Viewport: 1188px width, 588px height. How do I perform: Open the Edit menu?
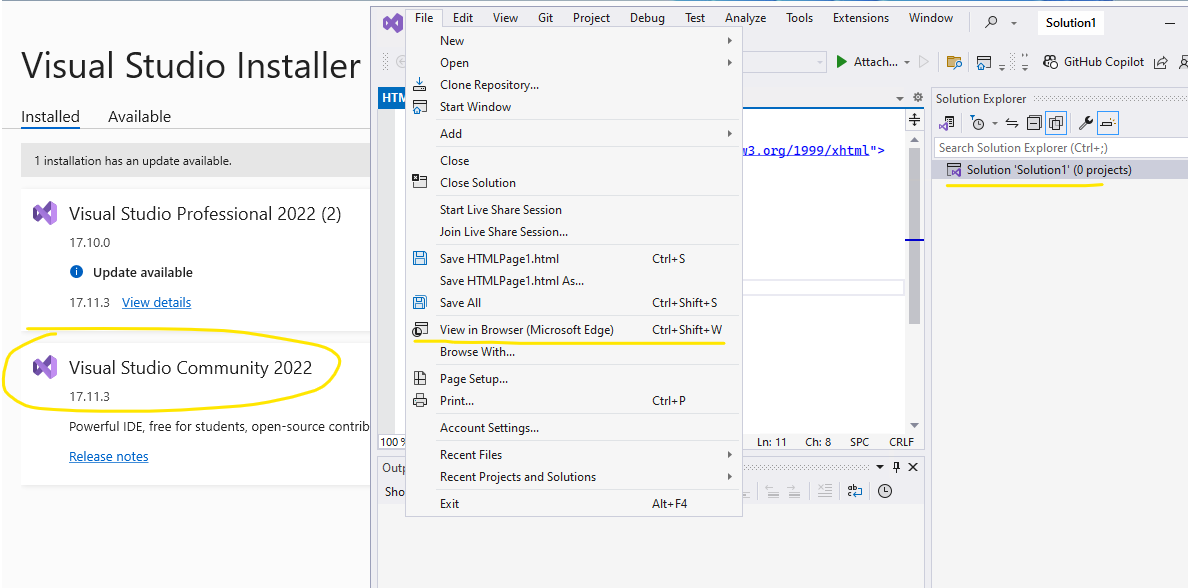click(x=463, y=17)
